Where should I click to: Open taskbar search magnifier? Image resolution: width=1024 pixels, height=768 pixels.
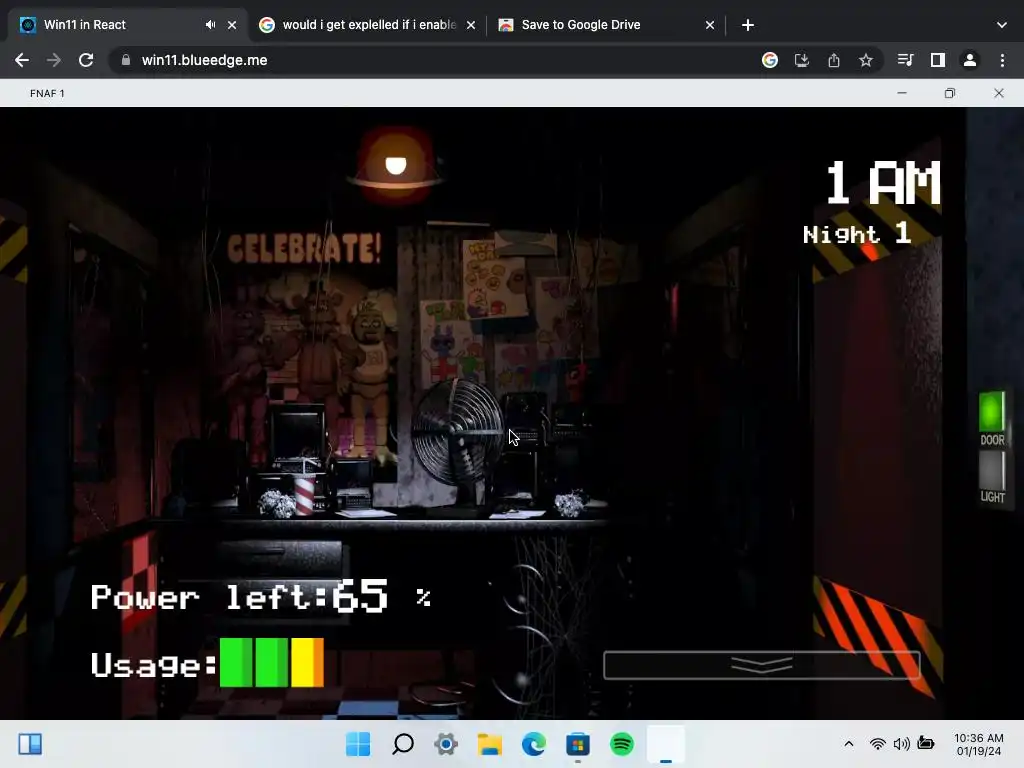(403, 744)
